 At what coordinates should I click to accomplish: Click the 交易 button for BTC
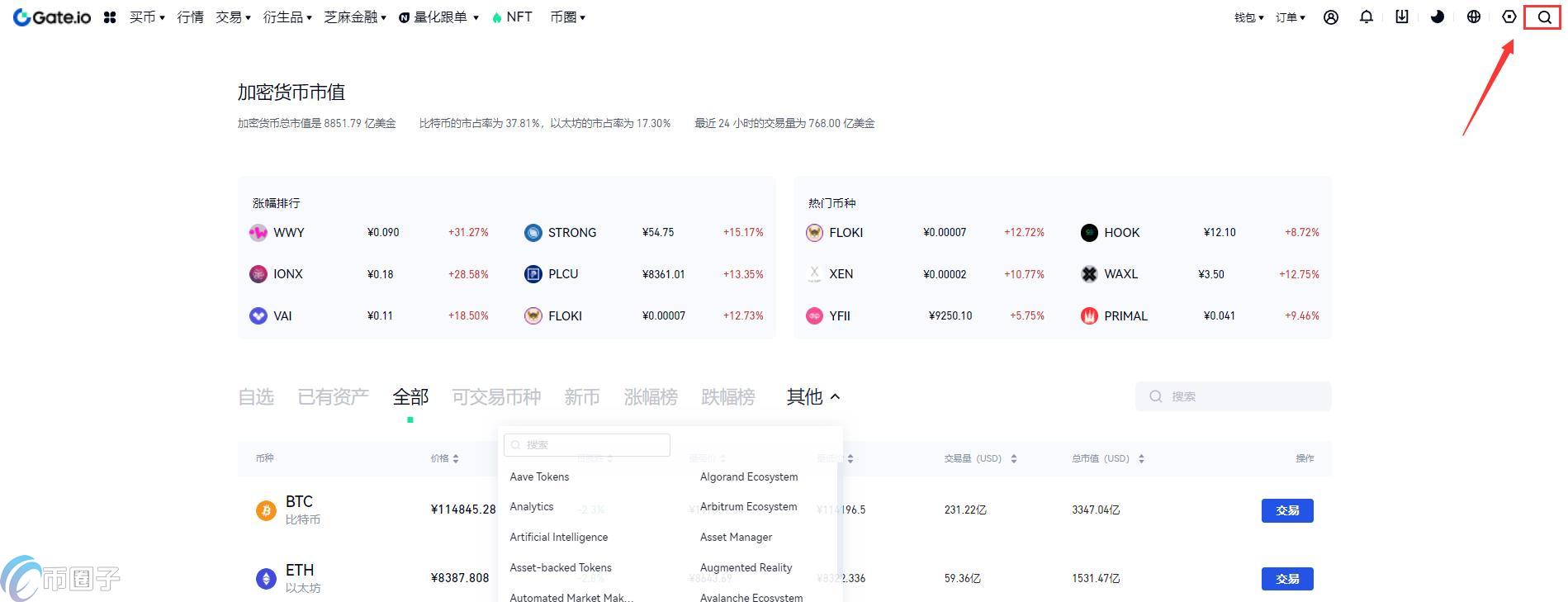[1286, 510]
